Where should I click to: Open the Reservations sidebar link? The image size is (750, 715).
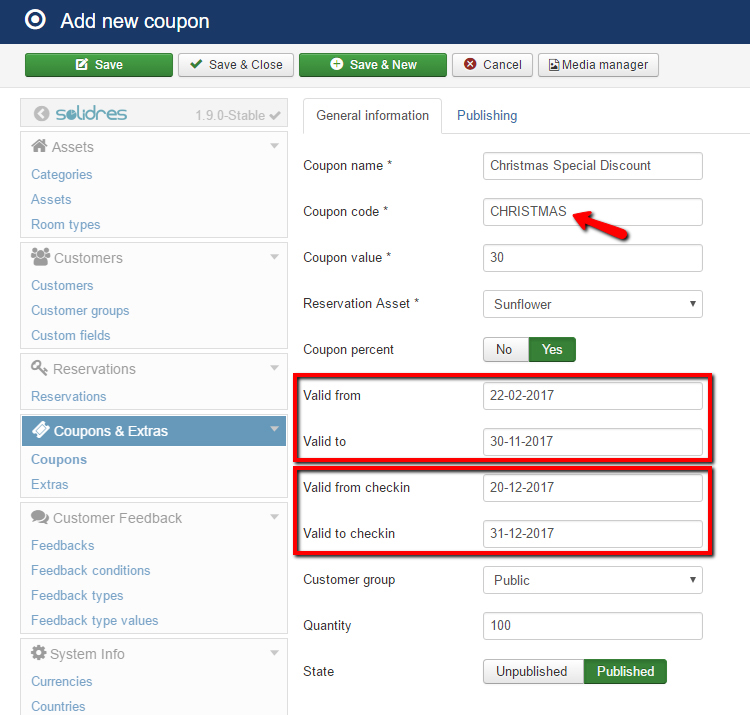[68, 396]
